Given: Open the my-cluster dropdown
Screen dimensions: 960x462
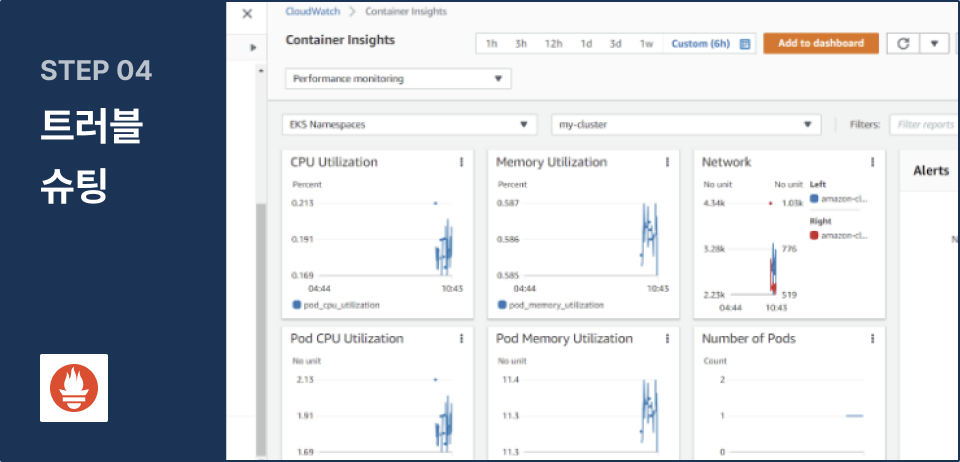Looking at the screenshot, I should tap(686, 124).
